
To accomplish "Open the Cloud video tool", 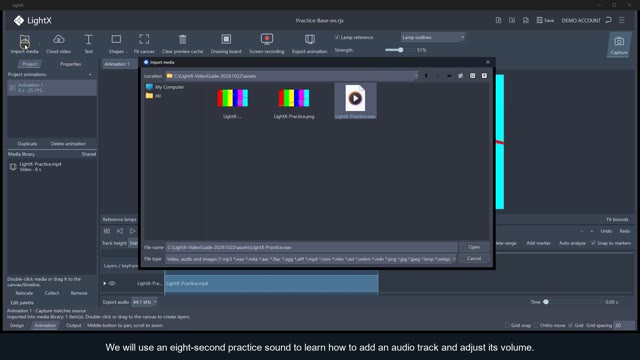I will tap(58, 44).
